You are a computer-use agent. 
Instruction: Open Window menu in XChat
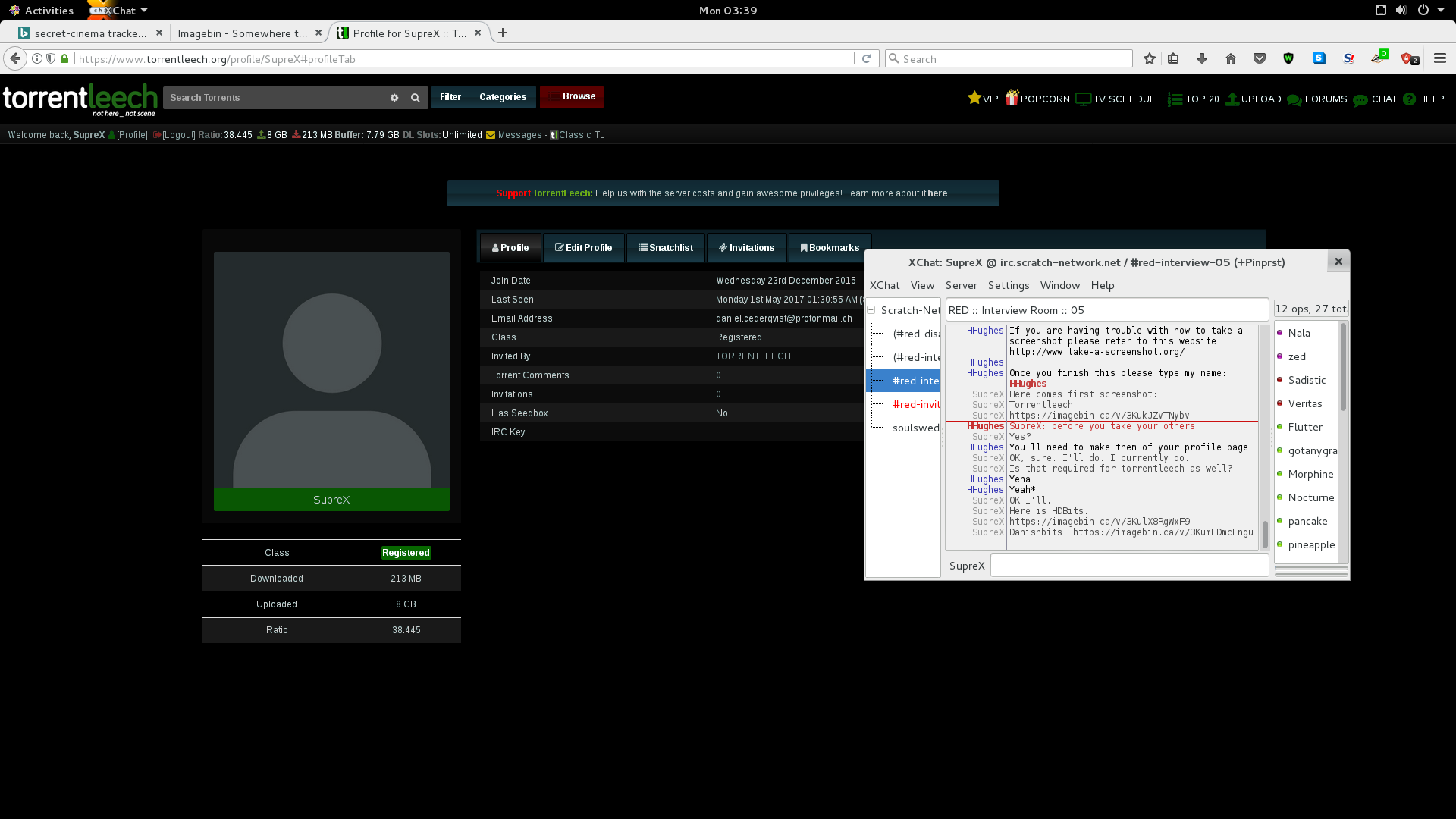1059,285
